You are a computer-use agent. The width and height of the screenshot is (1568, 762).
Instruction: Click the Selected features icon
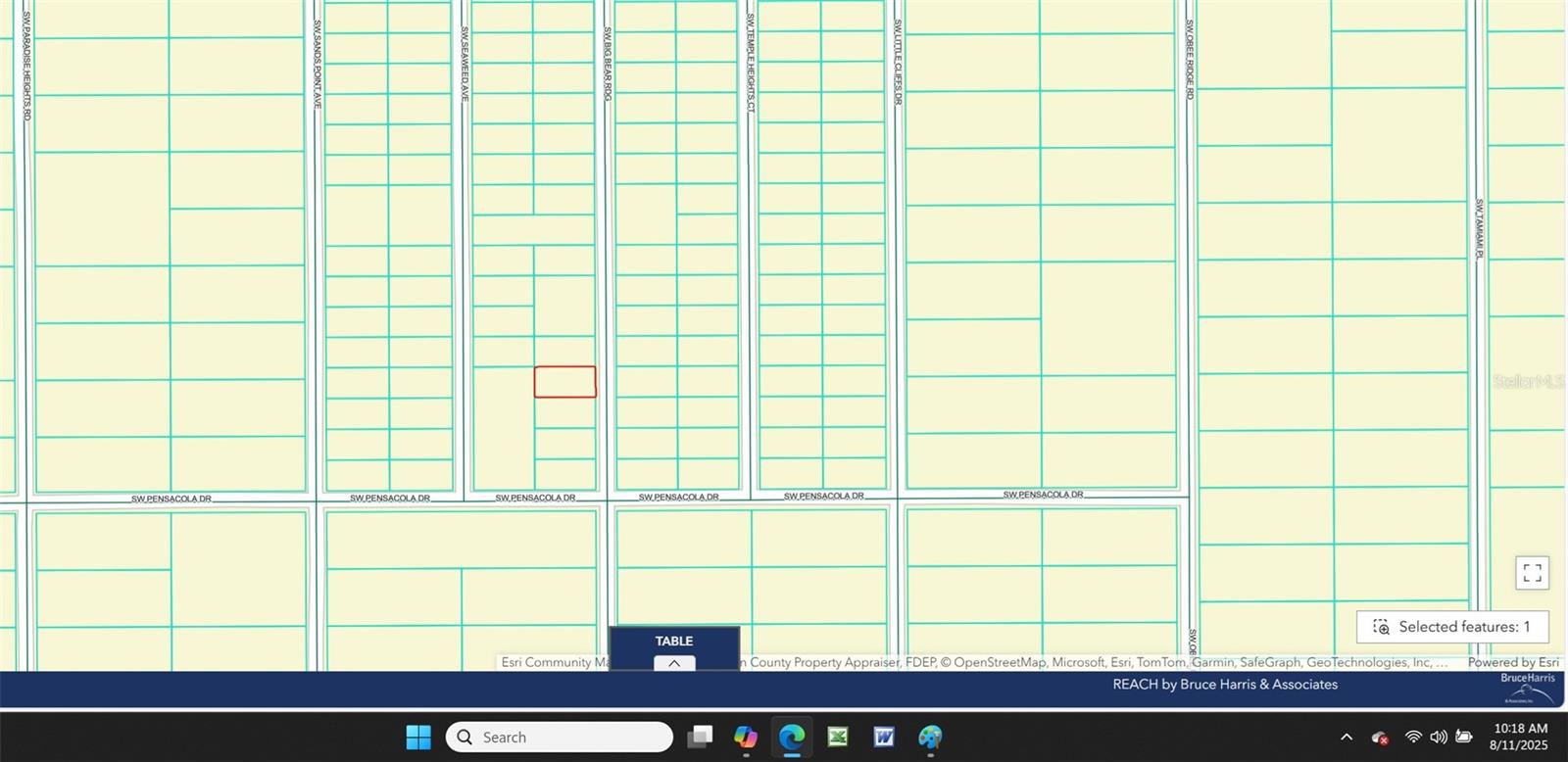point(1381,627)
